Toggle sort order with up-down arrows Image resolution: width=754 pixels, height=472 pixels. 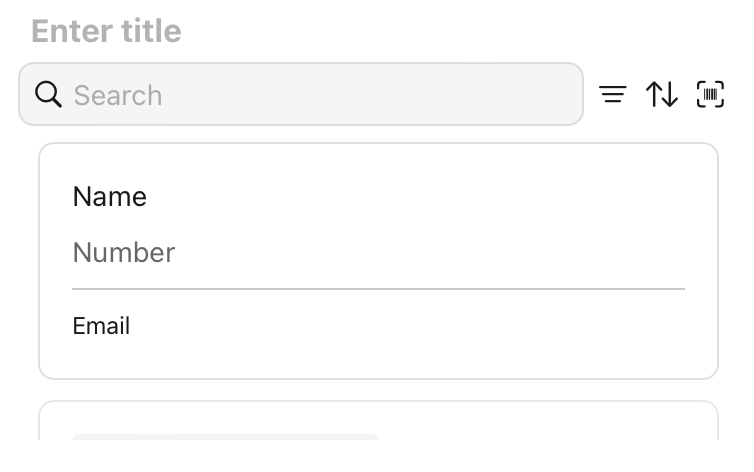click(662, 95)
